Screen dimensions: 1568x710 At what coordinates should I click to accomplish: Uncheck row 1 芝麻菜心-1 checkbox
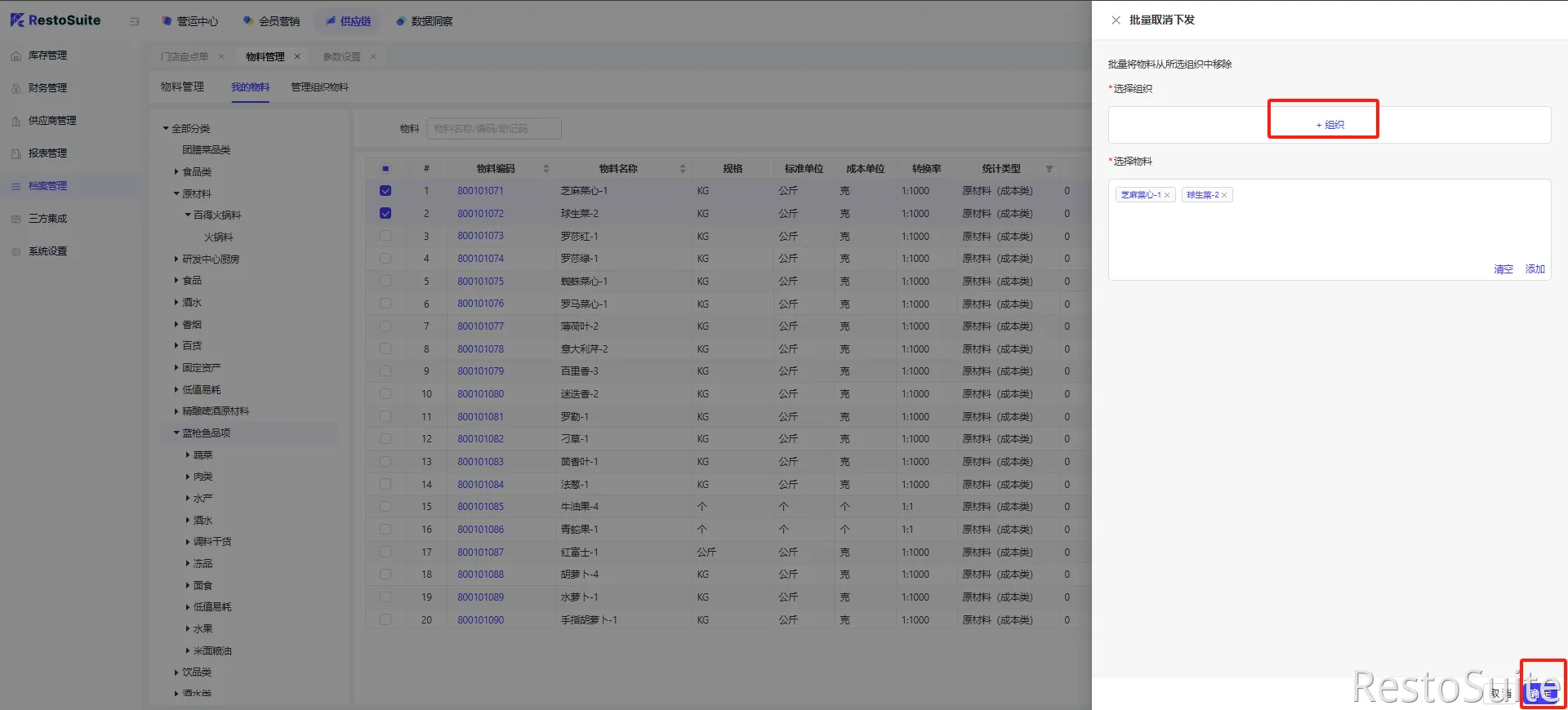[x=385, y=191]
